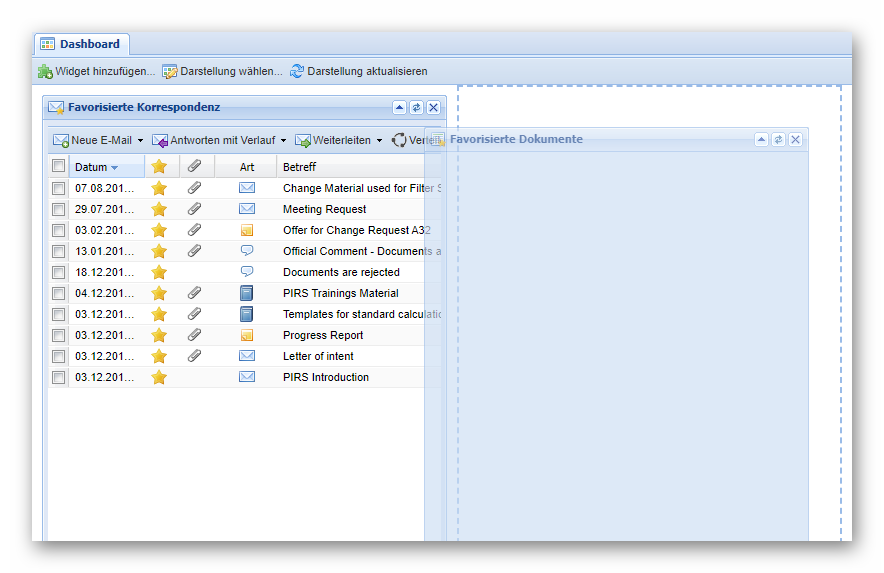Collapse the Favorisierte Dokumente widget

point(761,139)
